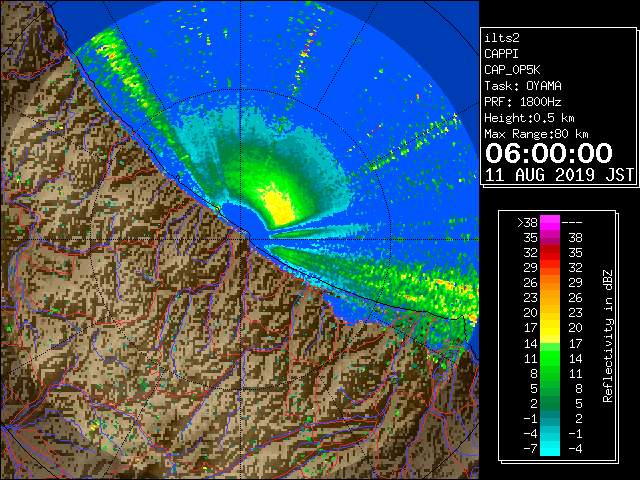Click the 'PRF: 1800Hz' line
Viewport: 640px width, 480px height.
tap(523, 102)
